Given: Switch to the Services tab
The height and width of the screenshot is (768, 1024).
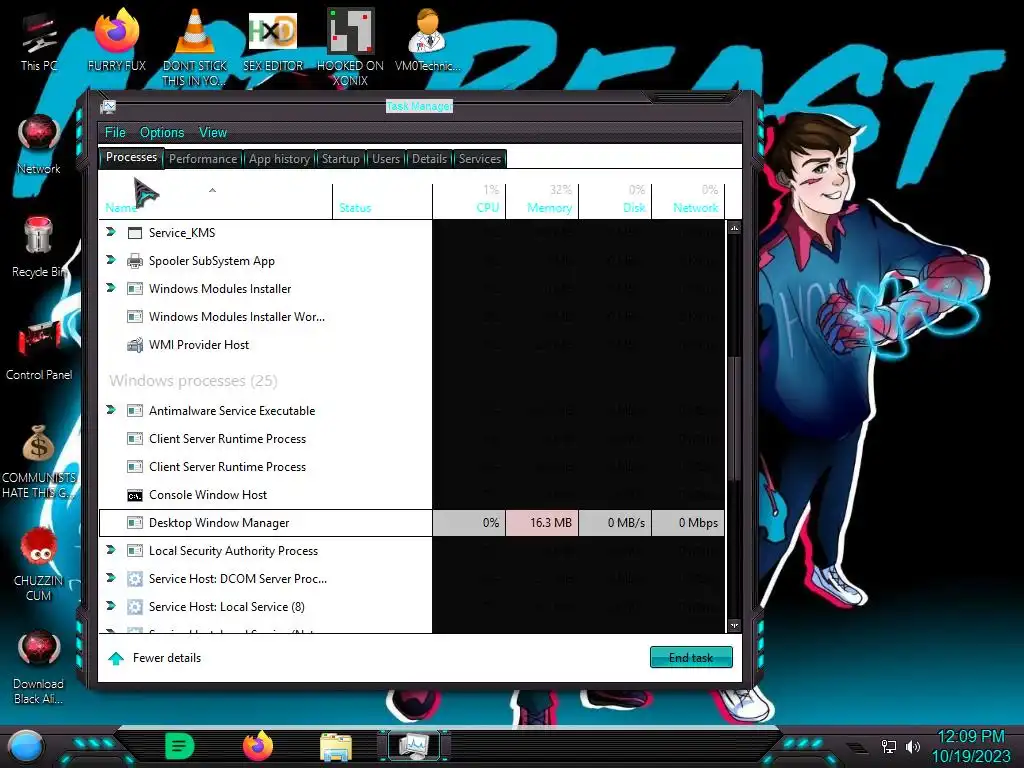Looking at the screenshot, I should point(479,159).
